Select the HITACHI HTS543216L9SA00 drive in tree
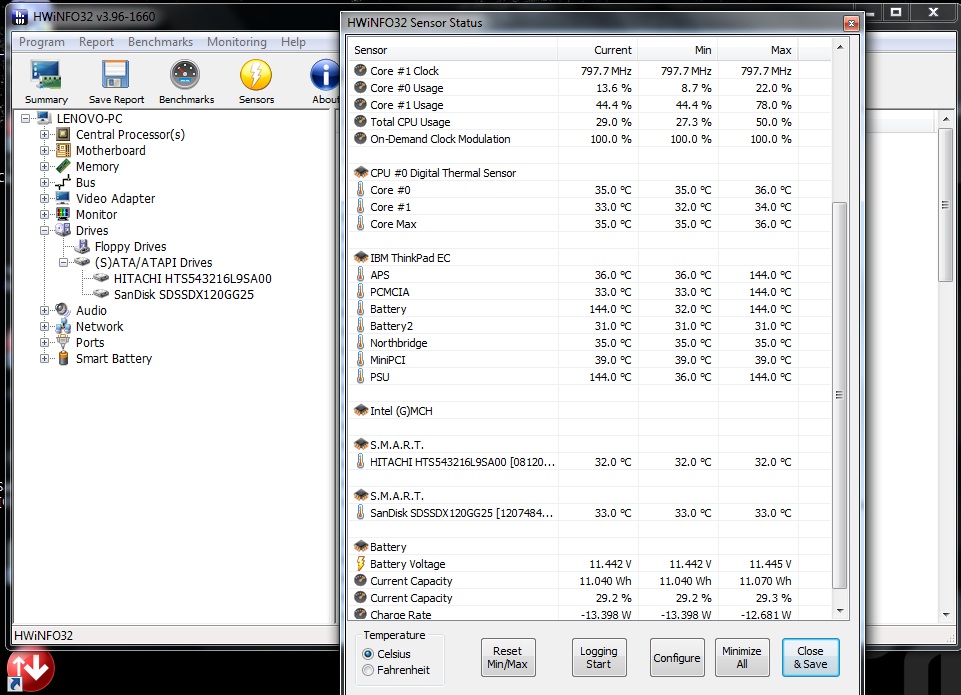The height and width of the screenshot is (695, 961). click(192, 278)
